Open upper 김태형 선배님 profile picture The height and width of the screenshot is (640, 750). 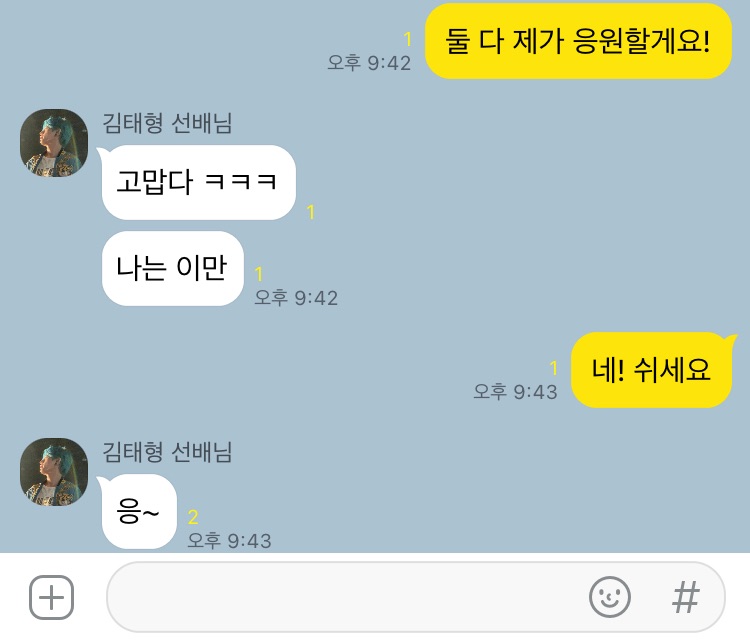(54, 143)
